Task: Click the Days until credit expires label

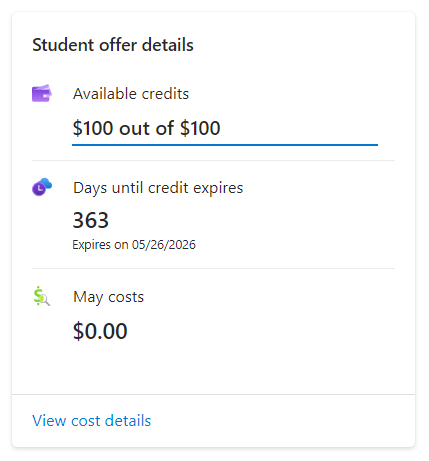Action: point(158,188)
